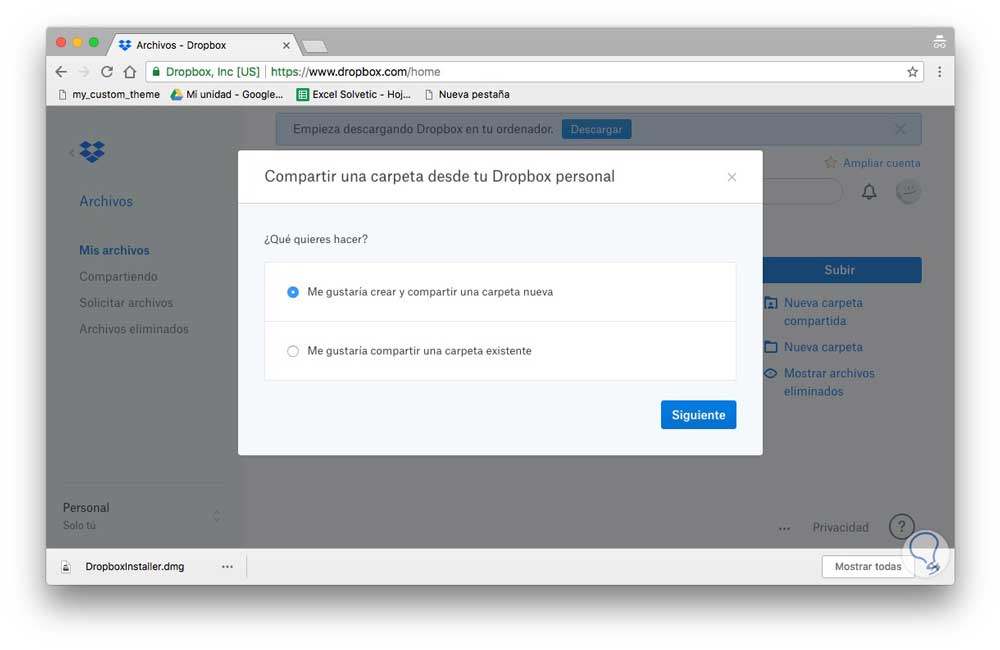The width and height of the screenshot is (1000, 650).
Task: Collapse the sidebar with the chevron
Action: point(71,152)
